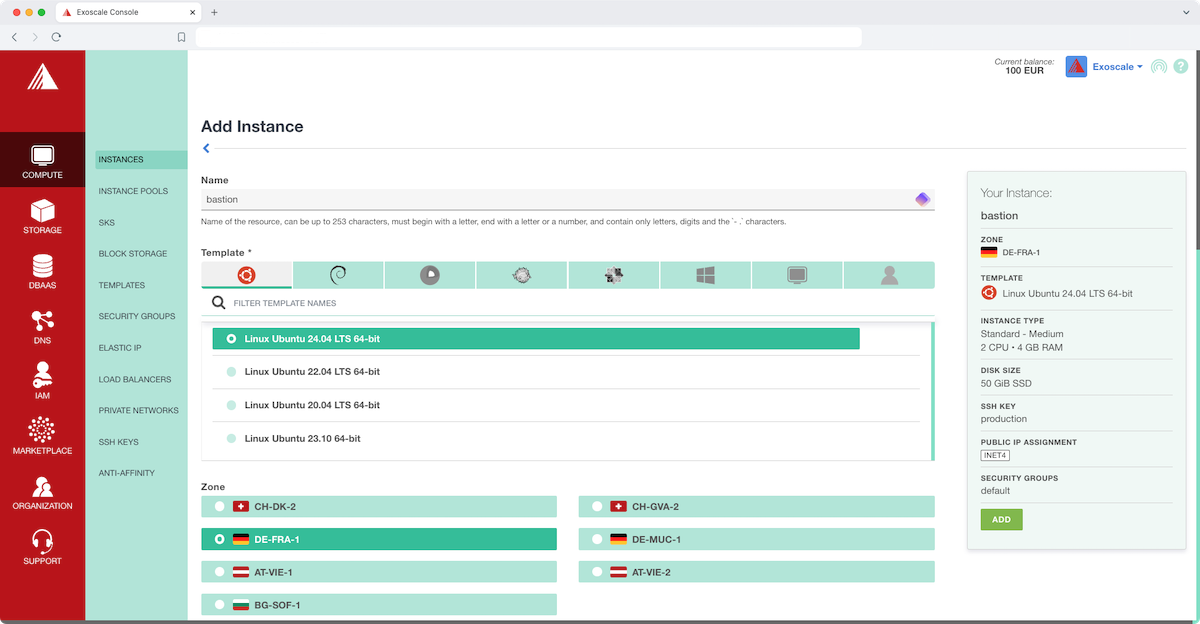Select Linux Ubuntu 22.04 LTS 64-bit template
Viewport: 1200px width, 624px height.
pos(566,372)
